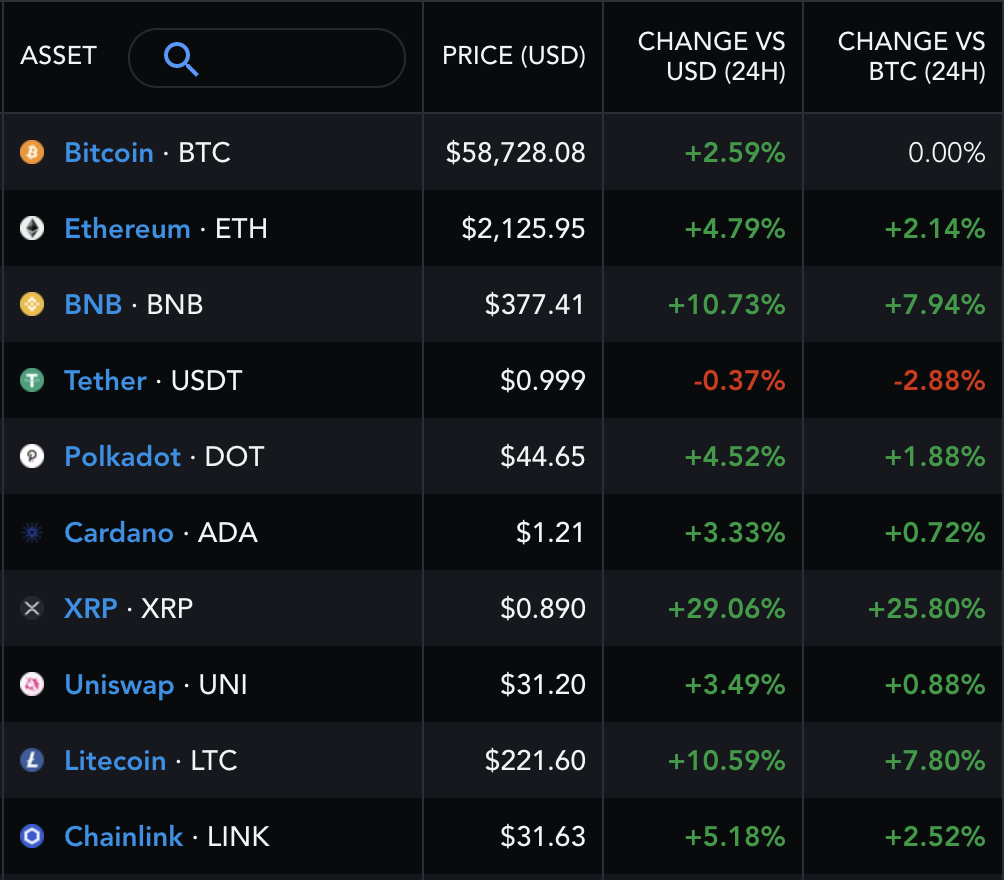Sort by CHANGE VS BTC (24H) header
Screen dimensions: 1004x880
pos(911,56)
